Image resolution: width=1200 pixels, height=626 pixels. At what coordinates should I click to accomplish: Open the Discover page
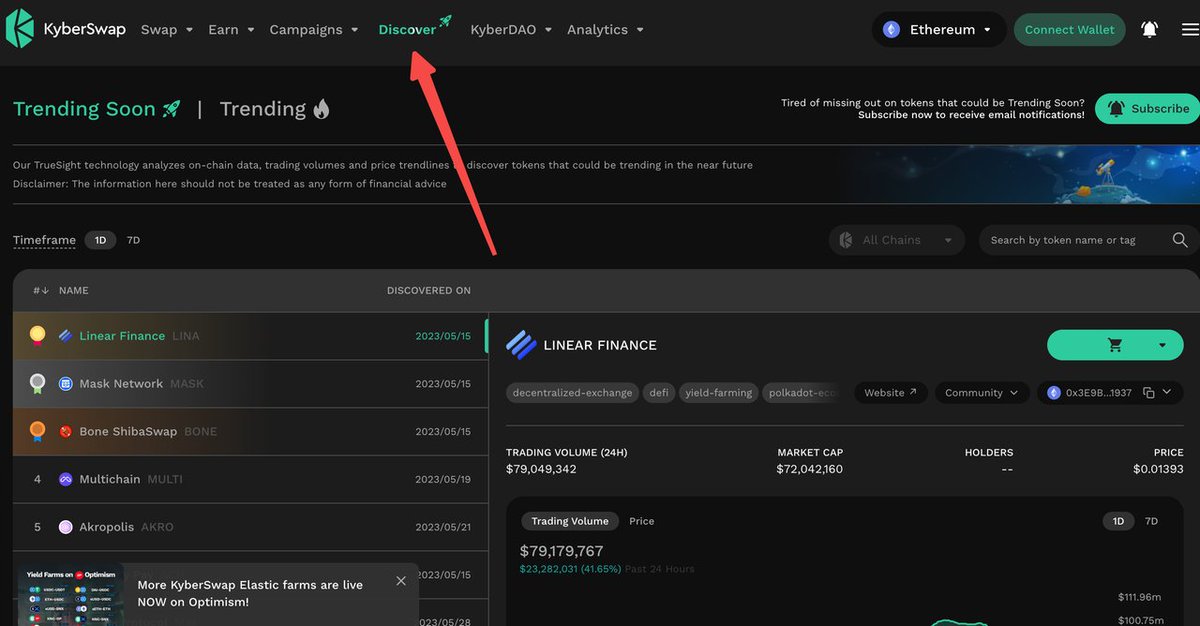click(x=407, y=30)
